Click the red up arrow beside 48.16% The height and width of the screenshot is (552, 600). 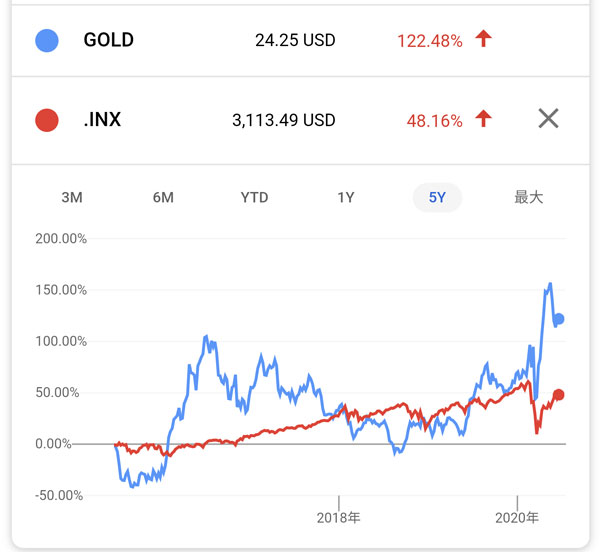click(484, 120)
